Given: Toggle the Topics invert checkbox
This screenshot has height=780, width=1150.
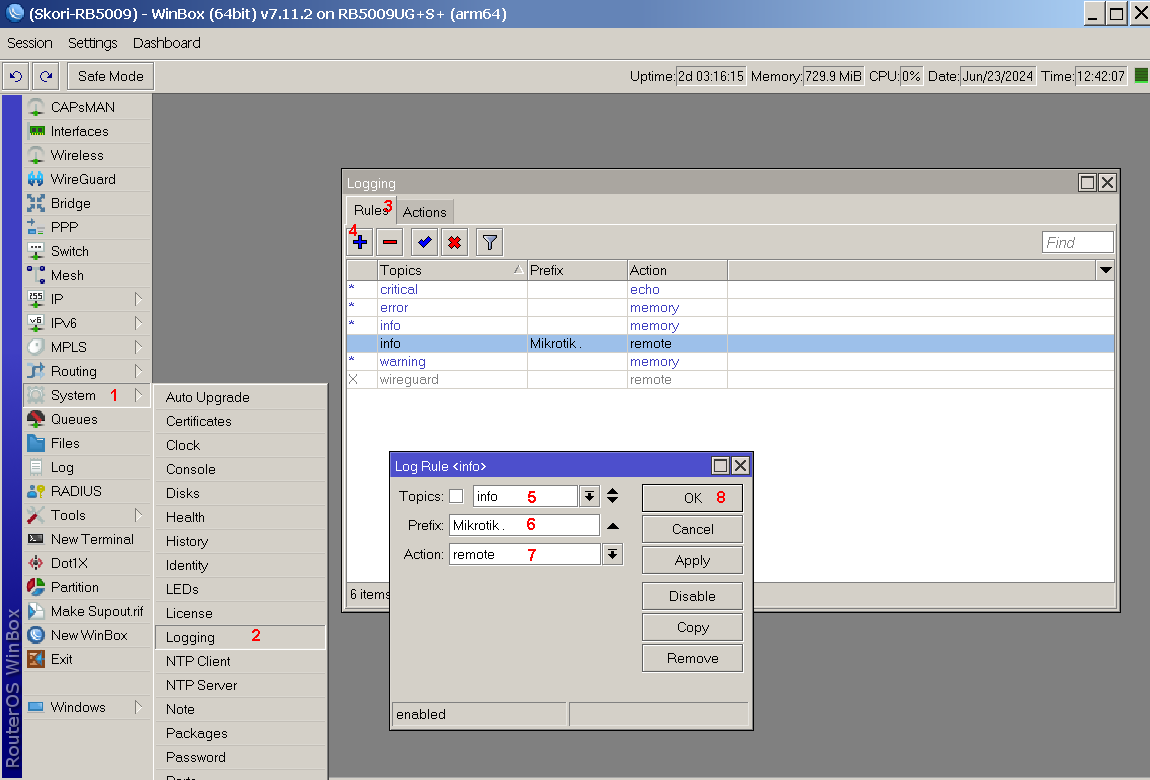Looking at the screenshot, I should pos(456,496).
